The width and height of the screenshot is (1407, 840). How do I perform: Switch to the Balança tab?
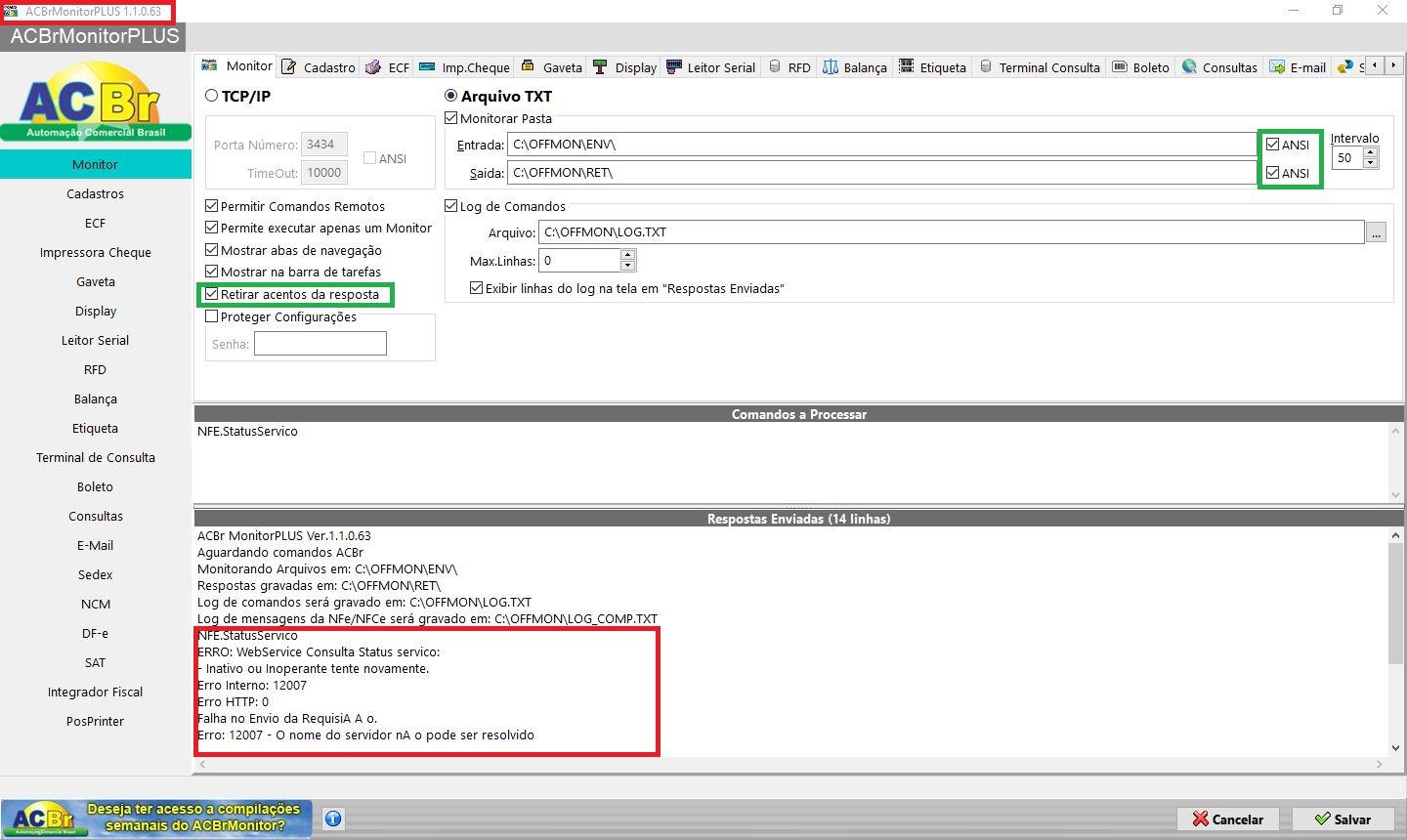click(x=855, y=67)
